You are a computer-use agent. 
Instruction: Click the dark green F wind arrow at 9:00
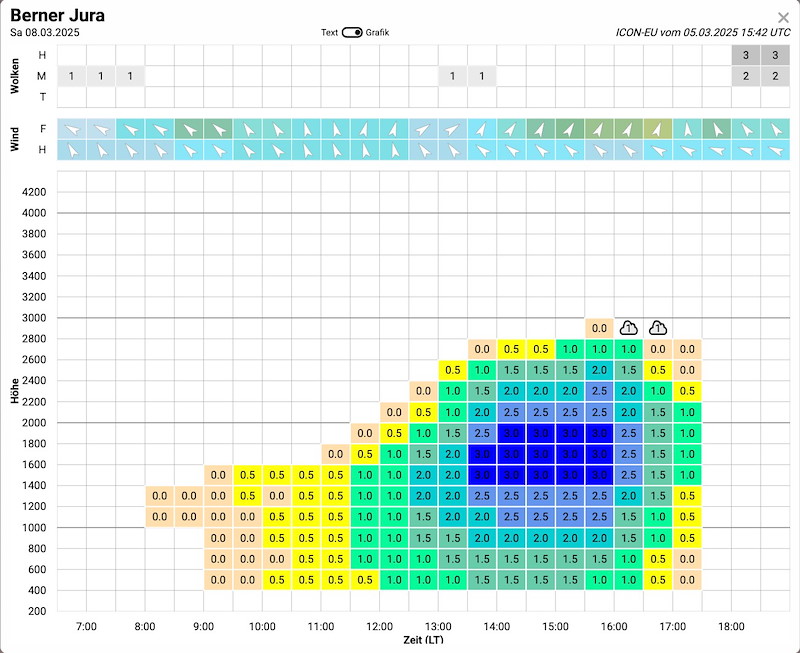pyautogui.click(x=218, y=129)
